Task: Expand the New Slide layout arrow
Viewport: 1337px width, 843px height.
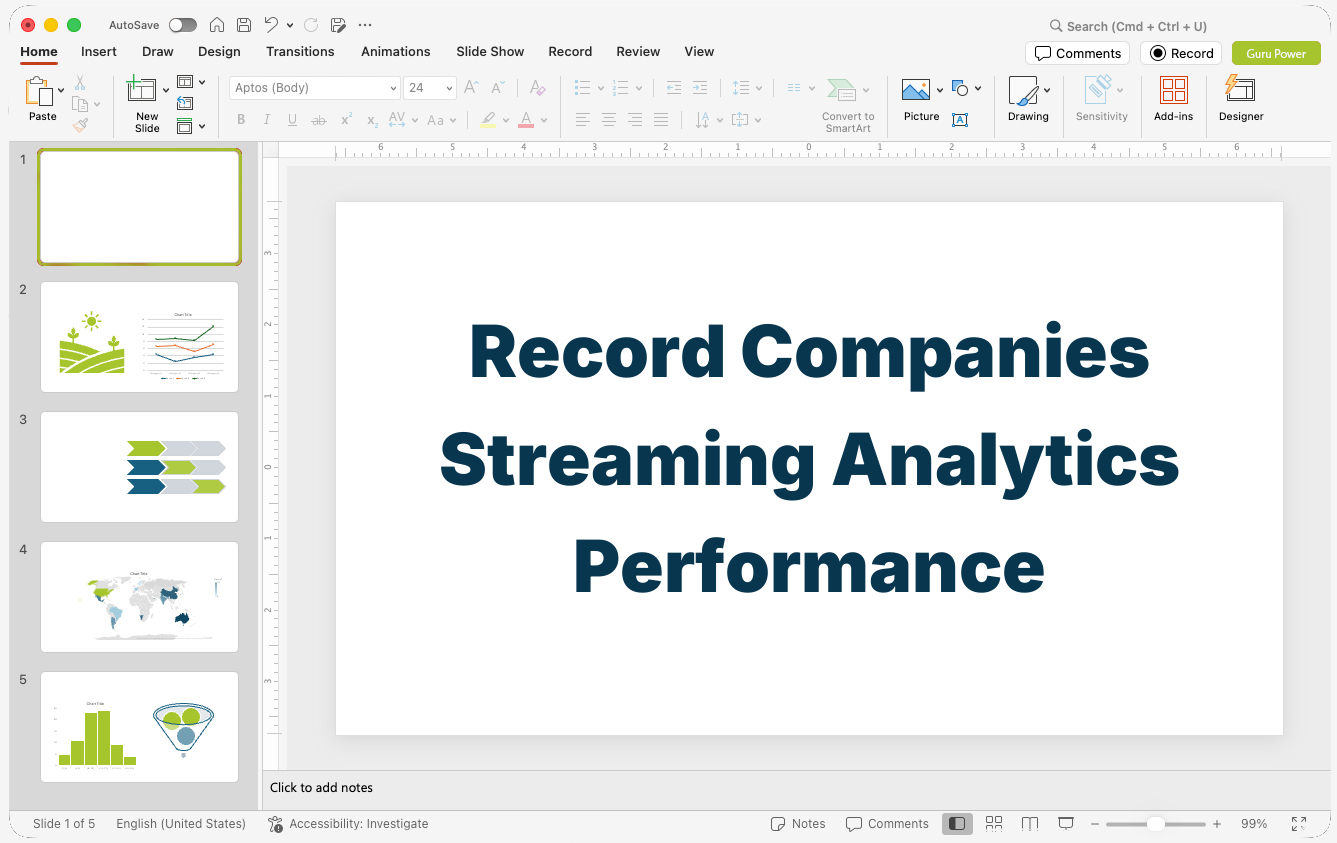Action: 166,91
